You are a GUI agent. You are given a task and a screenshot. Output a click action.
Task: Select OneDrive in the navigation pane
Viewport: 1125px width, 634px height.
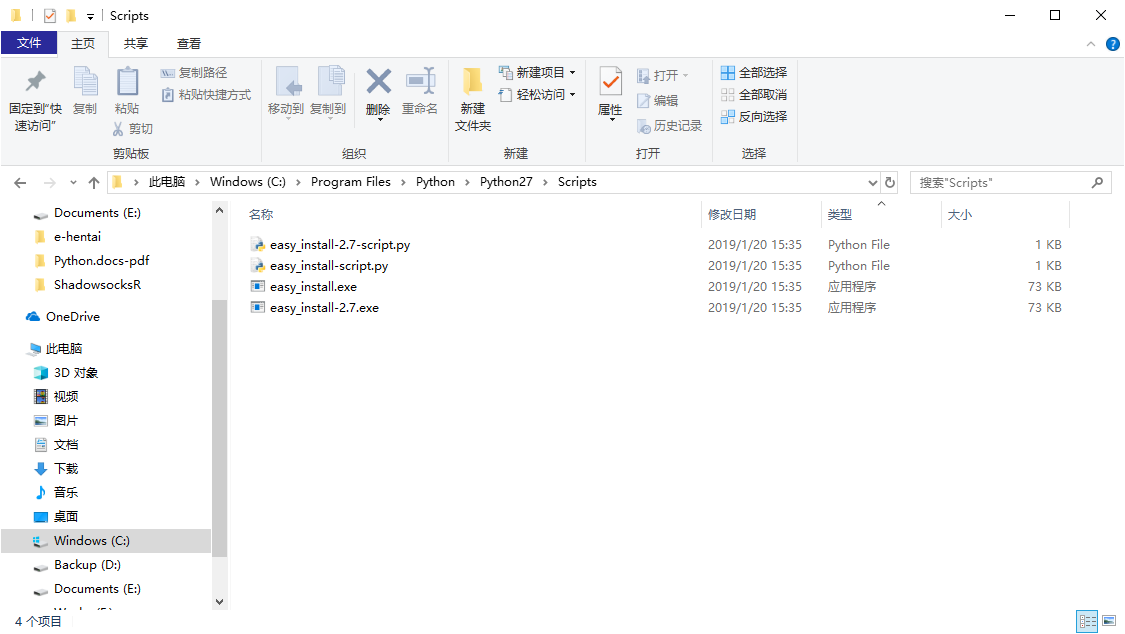click(72, 316)
